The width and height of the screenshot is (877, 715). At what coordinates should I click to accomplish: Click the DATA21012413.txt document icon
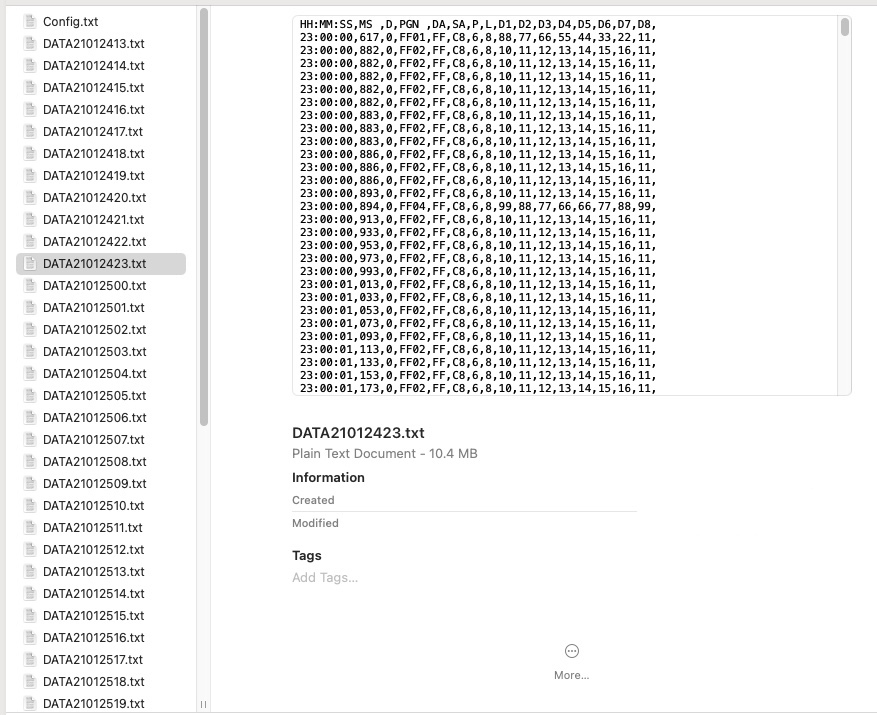pos(29,44)
